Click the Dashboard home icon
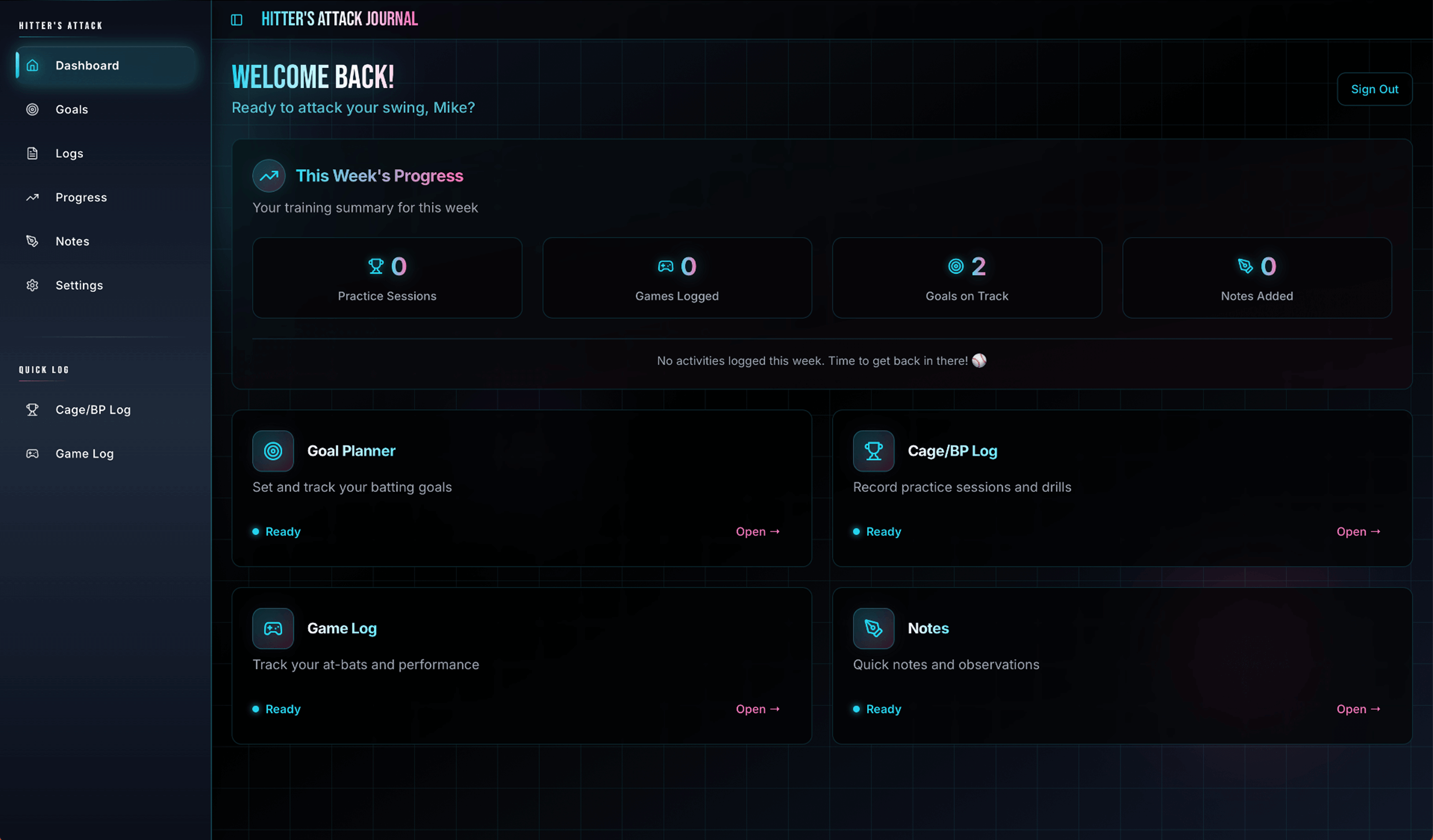Image resolution: width=1433 pixels, height=840 pixels. [33, 66]
